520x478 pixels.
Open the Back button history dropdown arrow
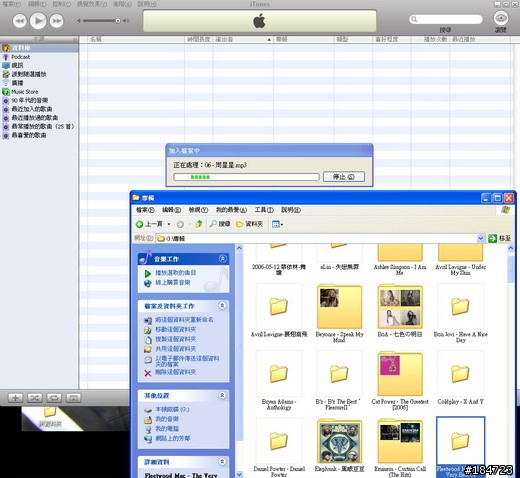click(x=169, y=224)
